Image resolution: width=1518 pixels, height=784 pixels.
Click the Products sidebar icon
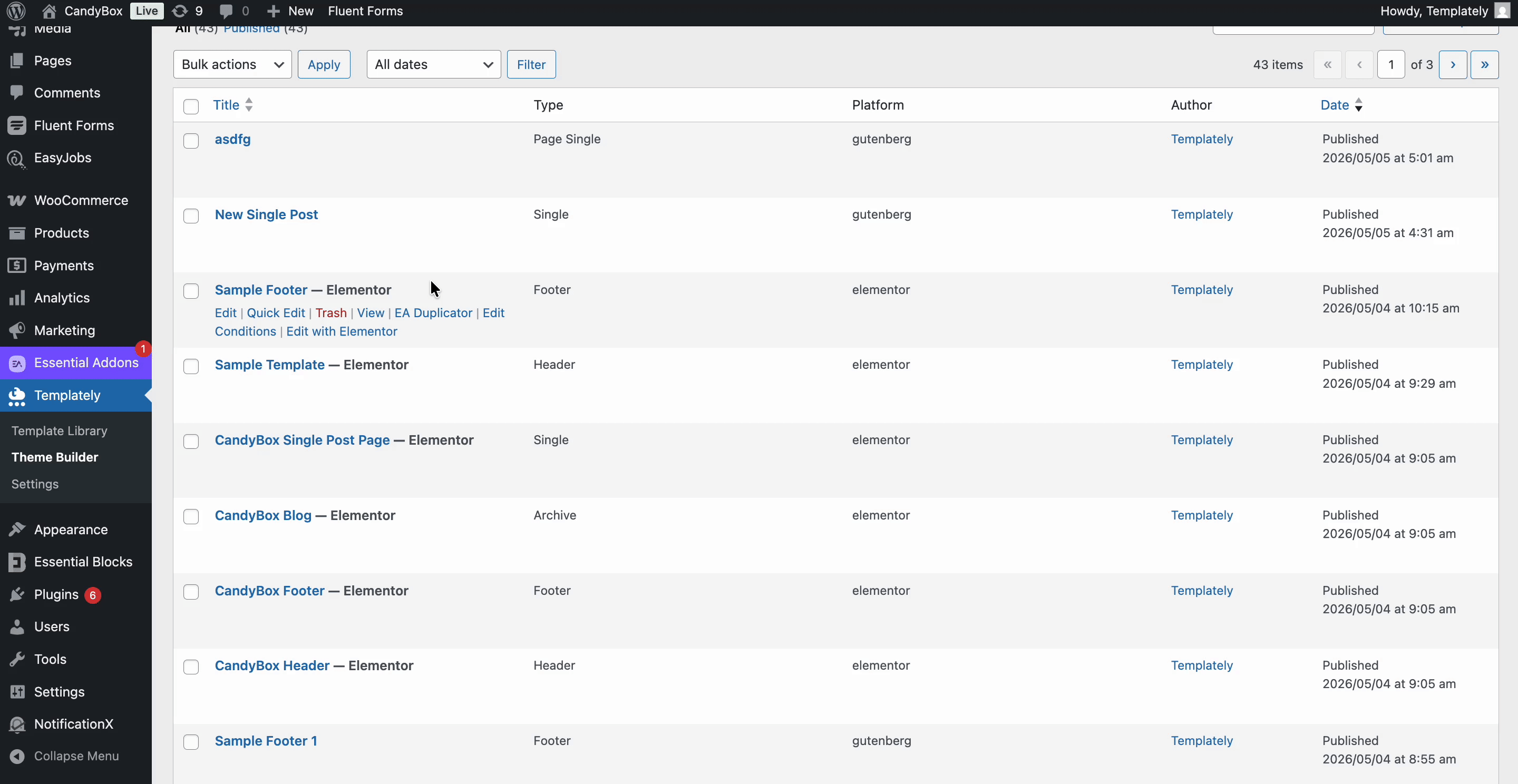(17, 233)
